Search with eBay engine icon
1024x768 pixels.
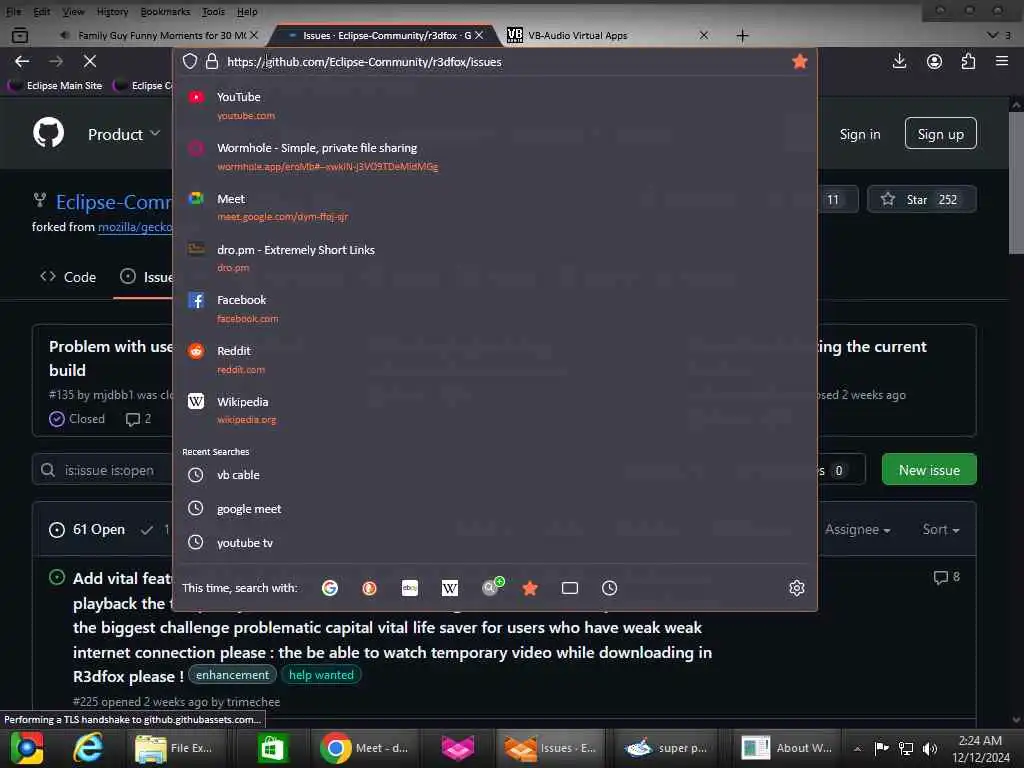click(x=409, y=588)
